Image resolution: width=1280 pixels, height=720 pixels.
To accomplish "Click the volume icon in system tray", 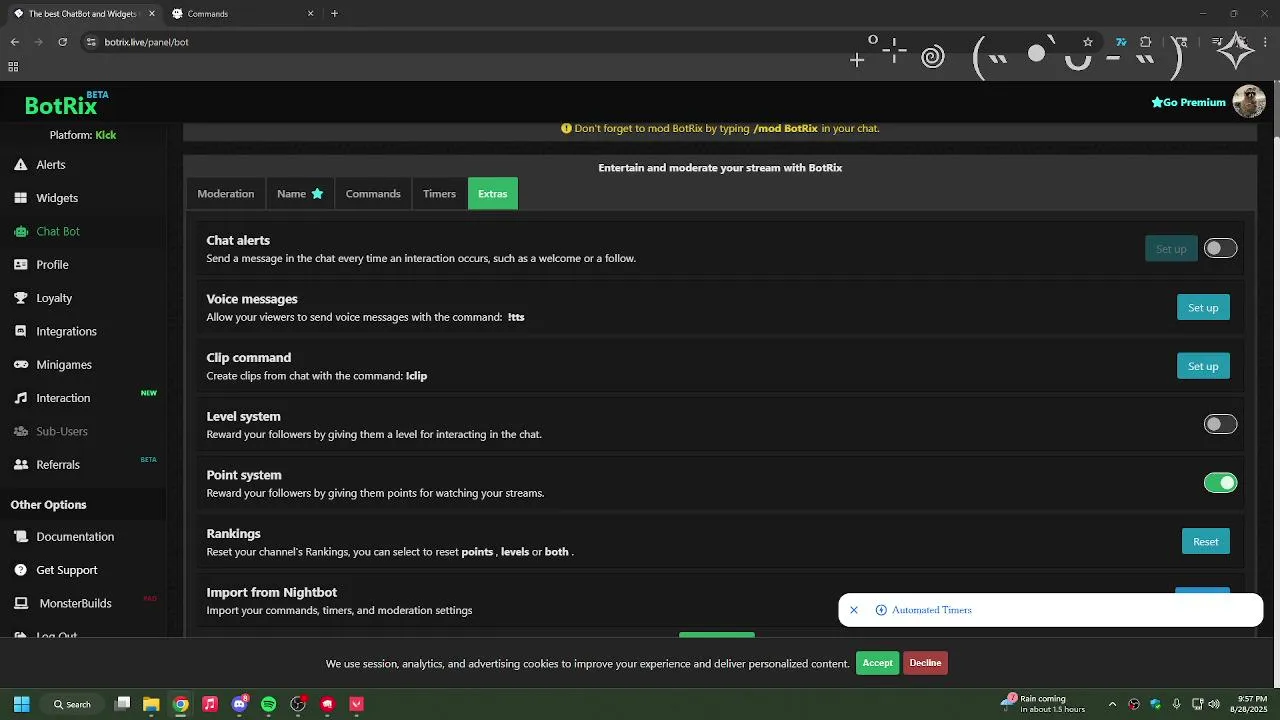I will pos(1214,704).
